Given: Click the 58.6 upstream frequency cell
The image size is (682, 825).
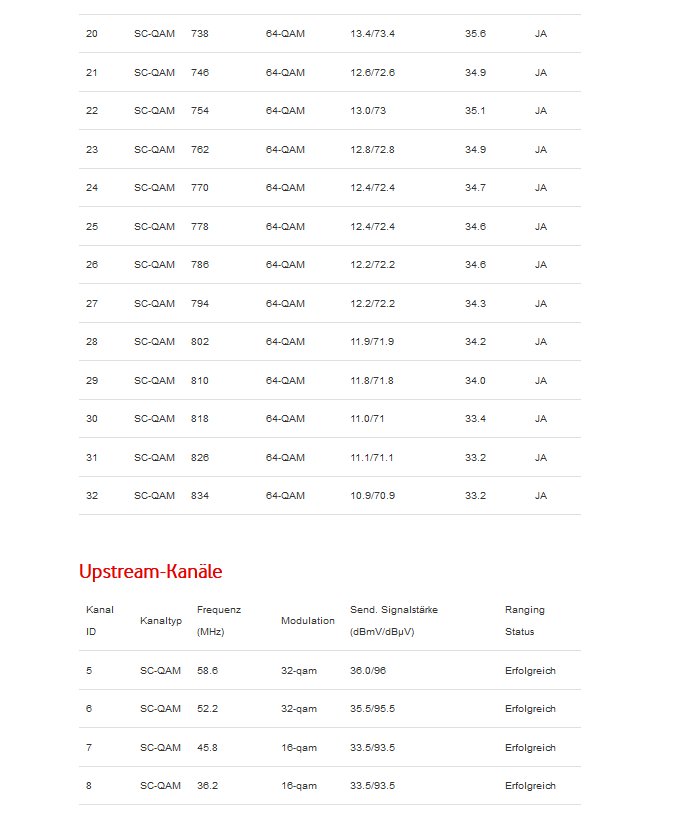Looking at the screenshot, I should coord(207,671).
